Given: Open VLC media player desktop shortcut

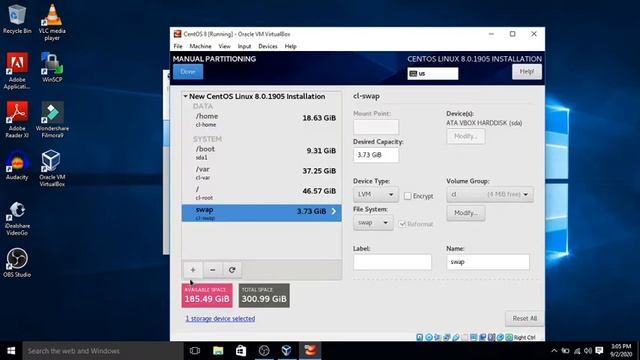Looking at the screenshot, I should tap(52, 22).
